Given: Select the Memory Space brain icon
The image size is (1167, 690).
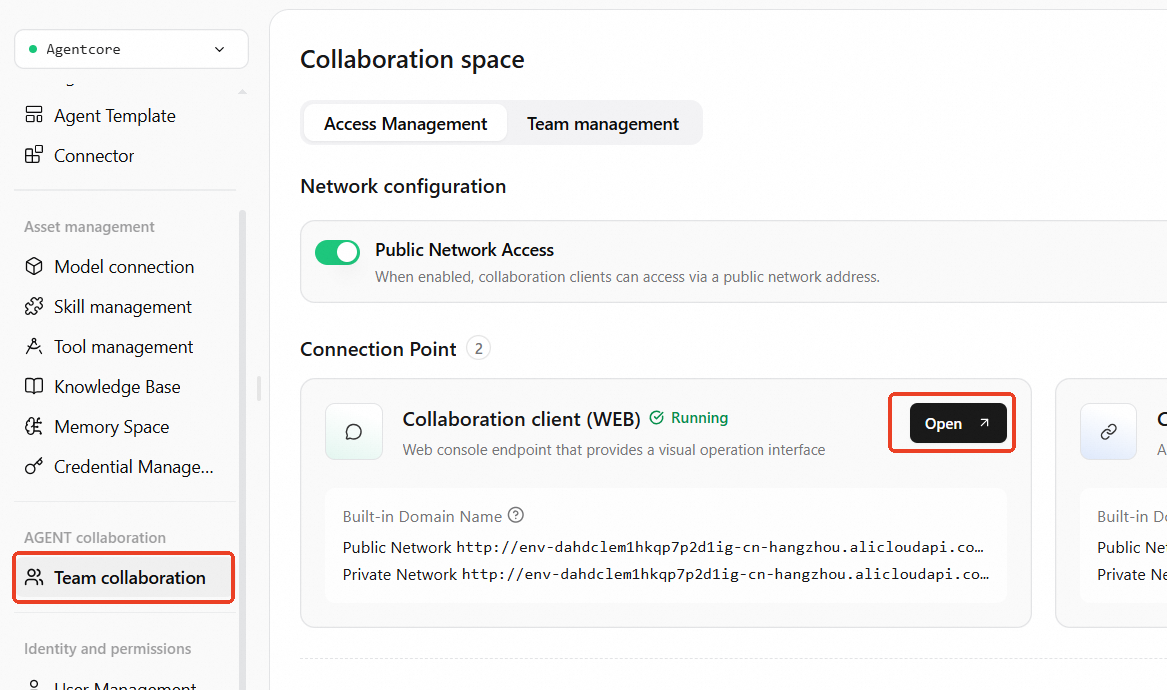Looking at the screenshot, I should 34,427.
